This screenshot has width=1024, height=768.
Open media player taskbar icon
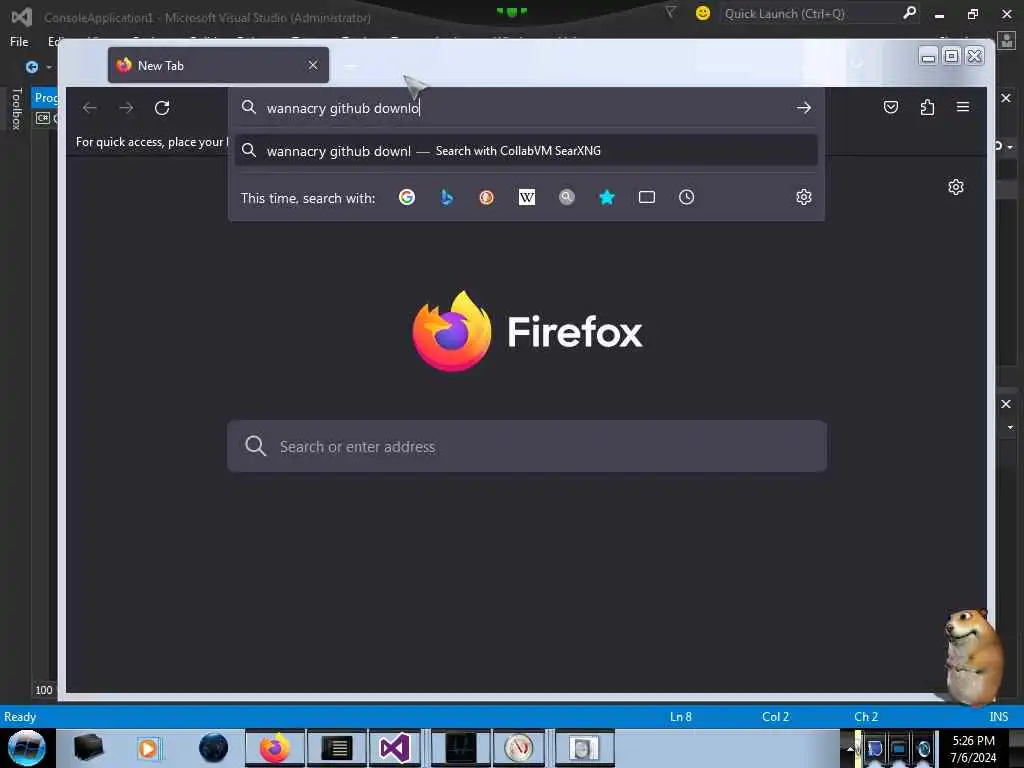(148, 748)
